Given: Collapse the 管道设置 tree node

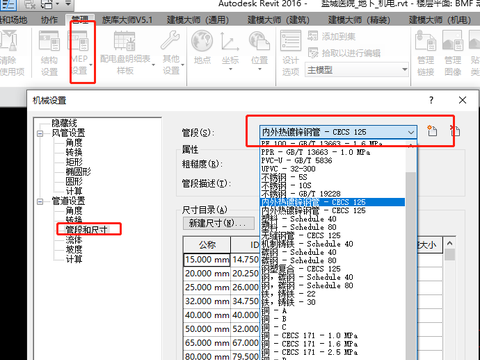Looking at the screenshot, I should pyautogui.click(x=40, y=202).
